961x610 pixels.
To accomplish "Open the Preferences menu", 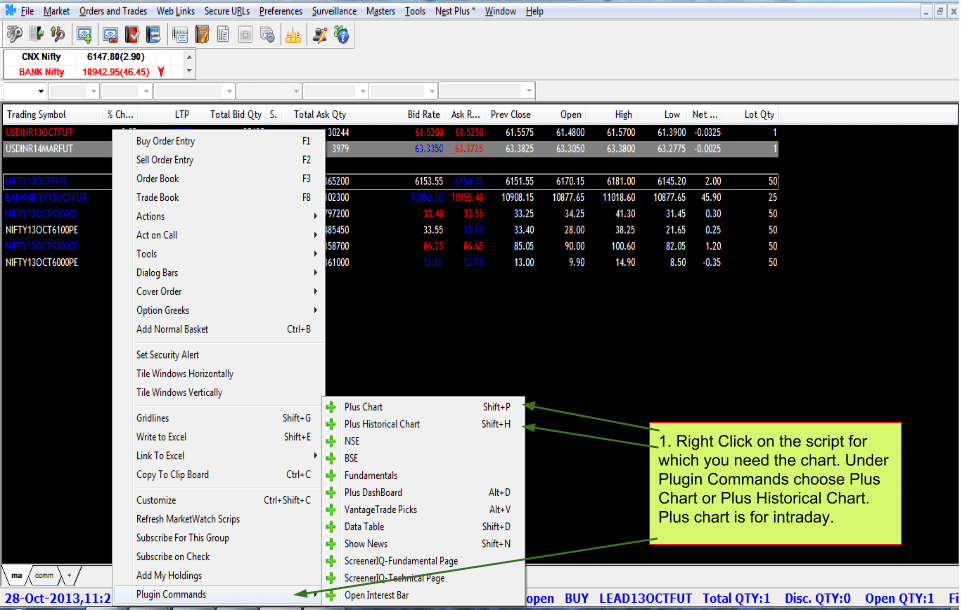I will [x=281, y=11].
